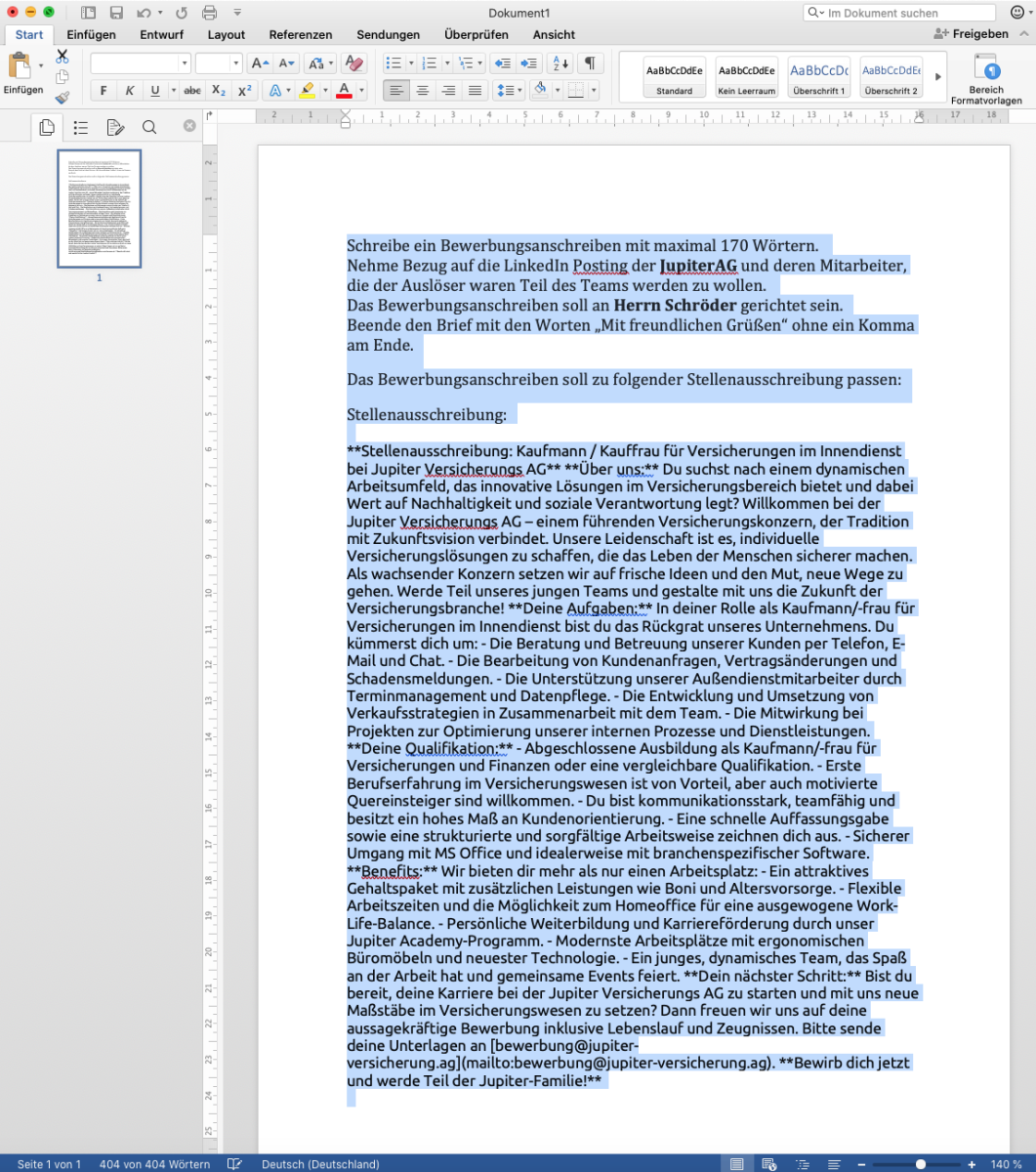Switch to the Layout tab
Viewport: 1036px width, 1172px height.
(x=227, y=35)
